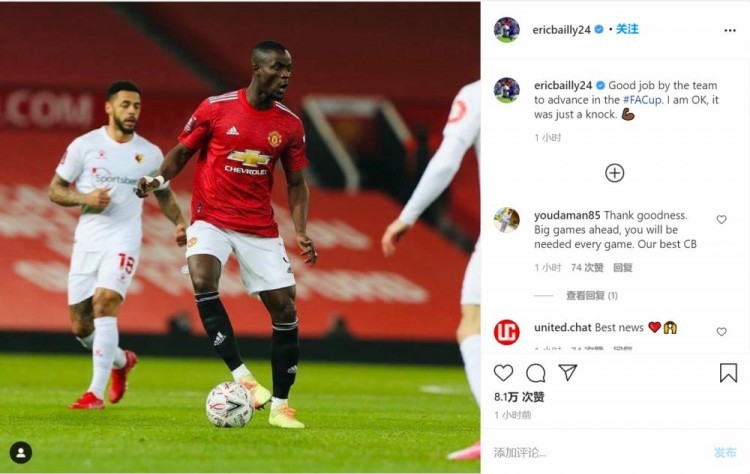Image resolution: width=750 pixels, height=474 pixels.
Task: Like the post with the heart icon
Action: pyautogui.click(x=503, y=373)
